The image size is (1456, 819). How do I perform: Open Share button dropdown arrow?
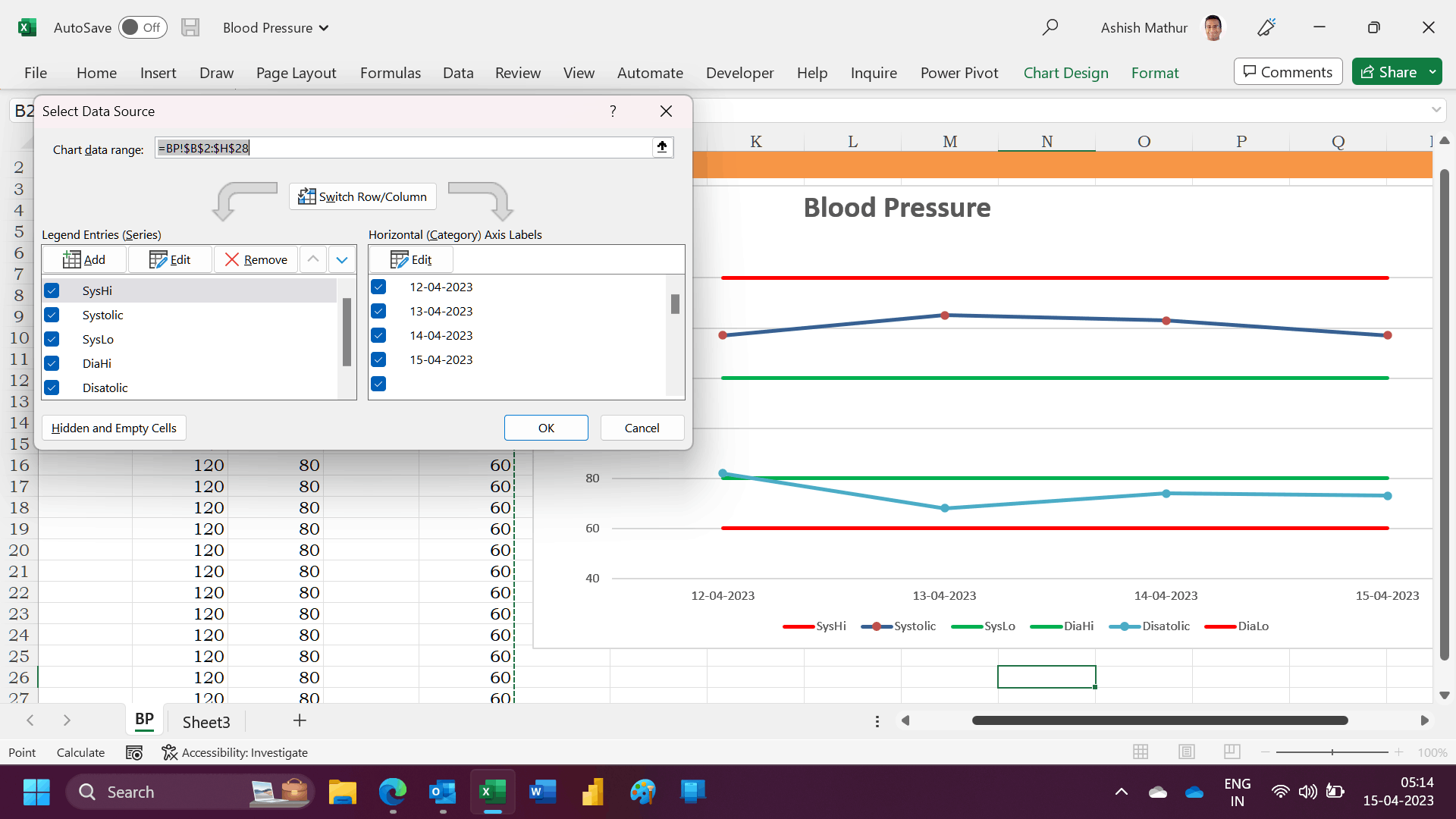pos(1432,72)
